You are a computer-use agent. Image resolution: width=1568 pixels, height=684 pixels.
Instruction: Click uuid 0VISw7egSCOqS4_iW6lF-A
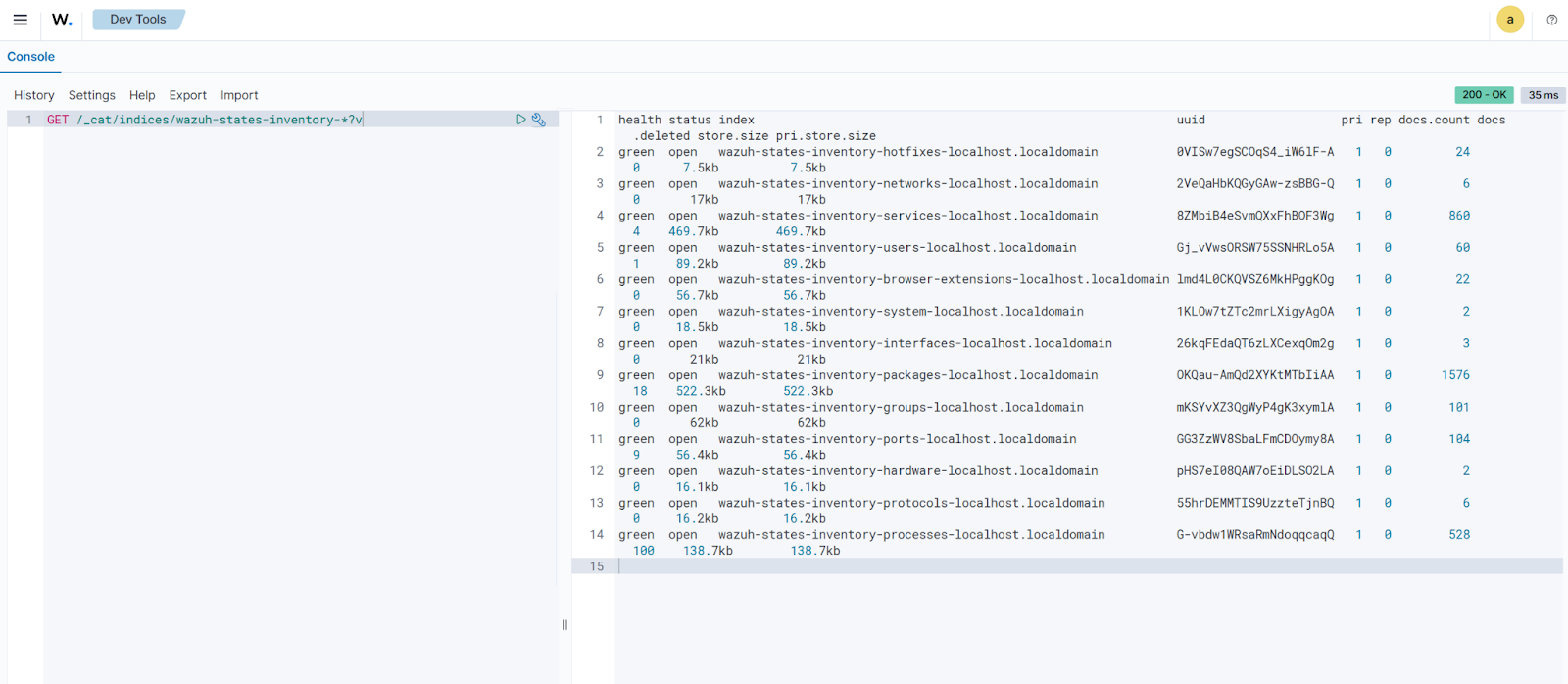click(x=1255, y=152)
